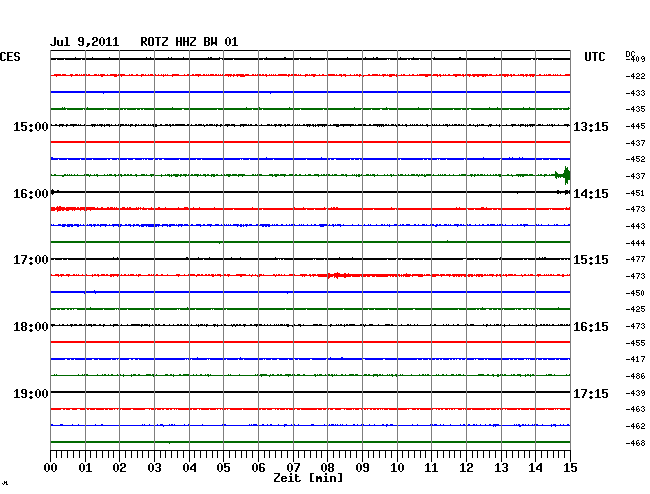Select the UTC time label "14:15"
The height and width of the screenshot is (494, 650).
pos(591,194)
